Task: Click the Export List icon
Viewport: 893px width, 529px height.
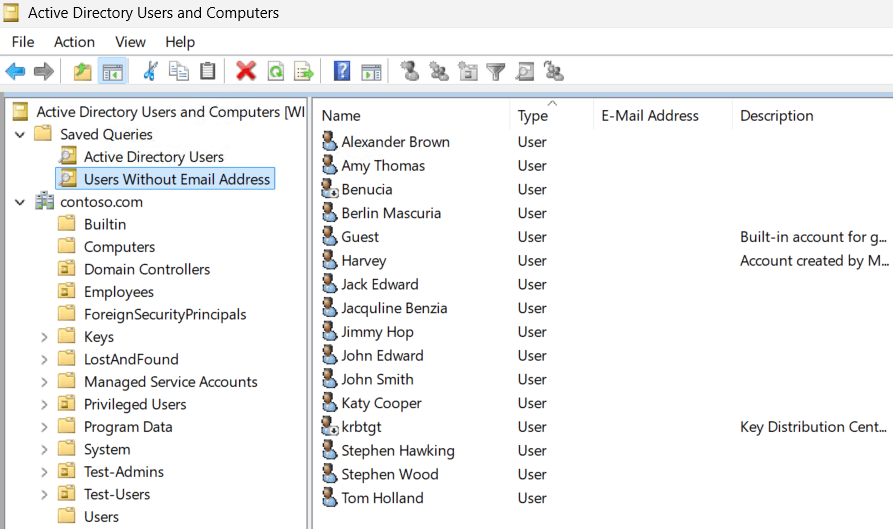Action: point(304,72)
